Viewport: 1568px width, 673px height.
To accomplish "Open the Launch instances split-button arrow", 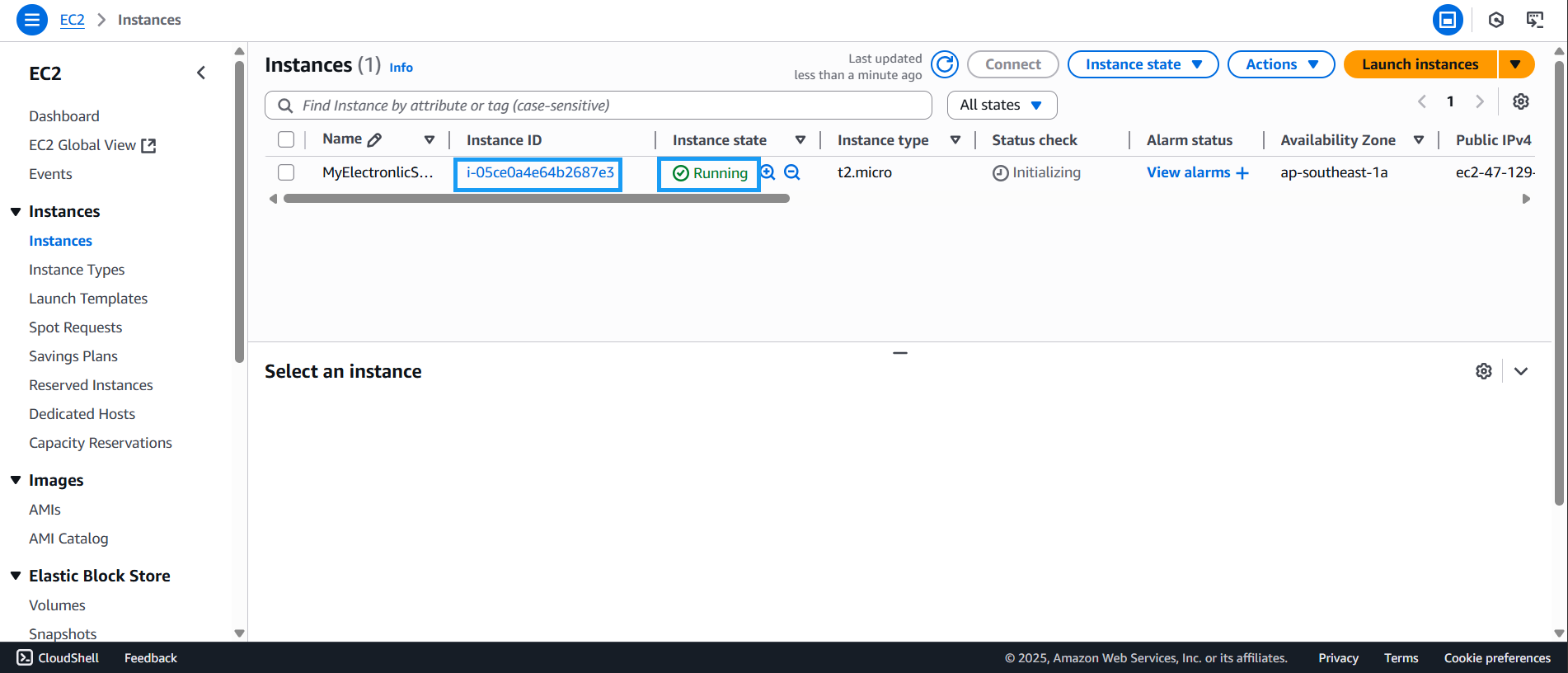I will [x=1516, y=64].
